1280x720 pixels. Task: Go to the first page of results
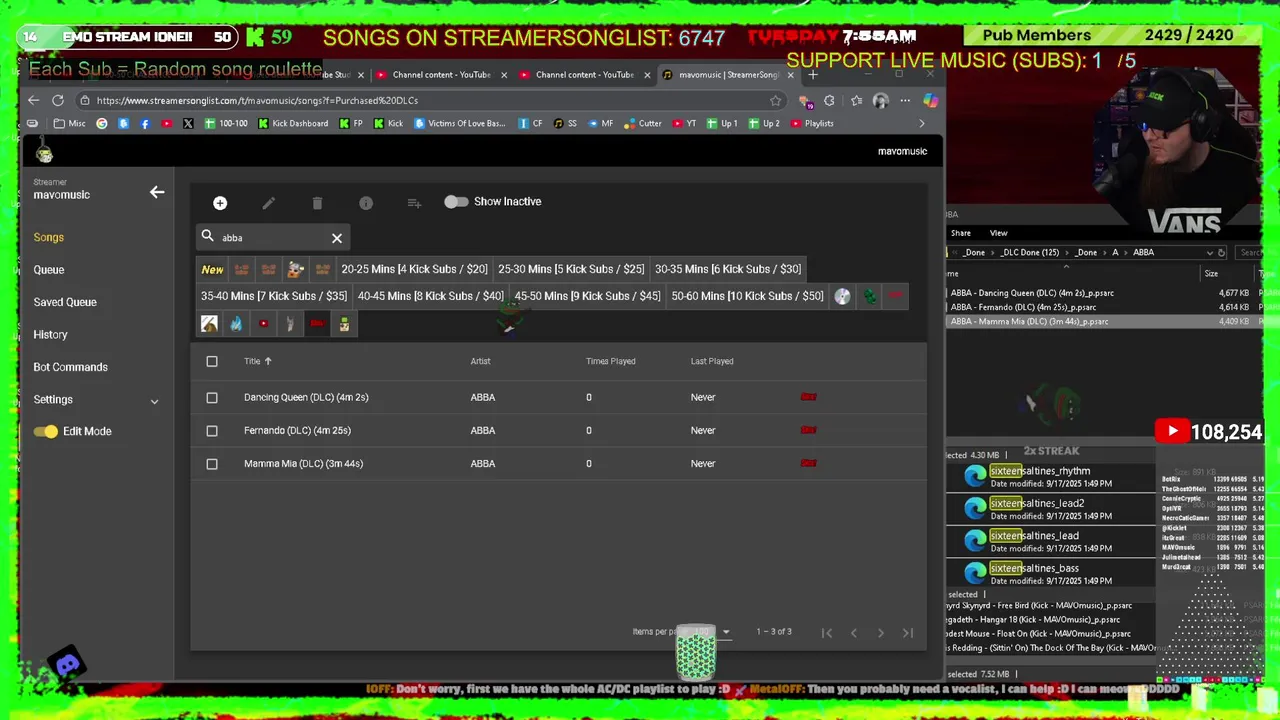(827, 632)
